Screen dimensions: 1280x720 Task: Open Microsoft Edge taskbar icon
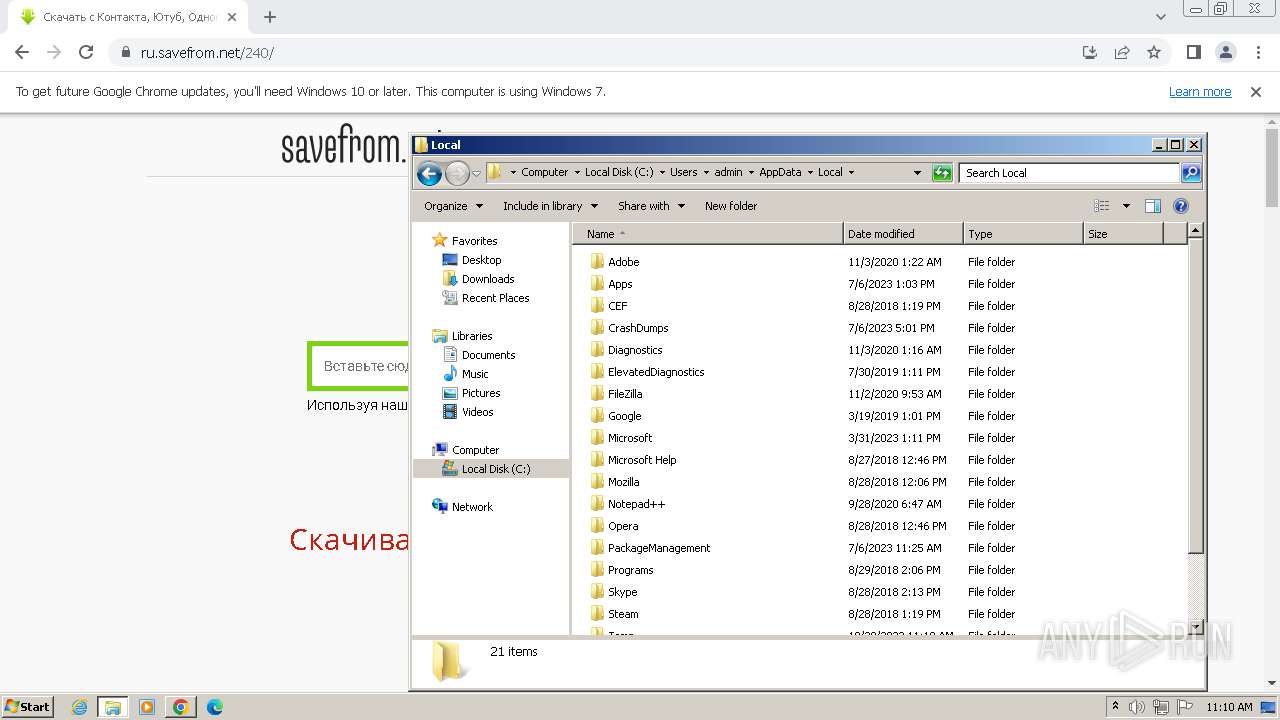(x=215, y=707)
